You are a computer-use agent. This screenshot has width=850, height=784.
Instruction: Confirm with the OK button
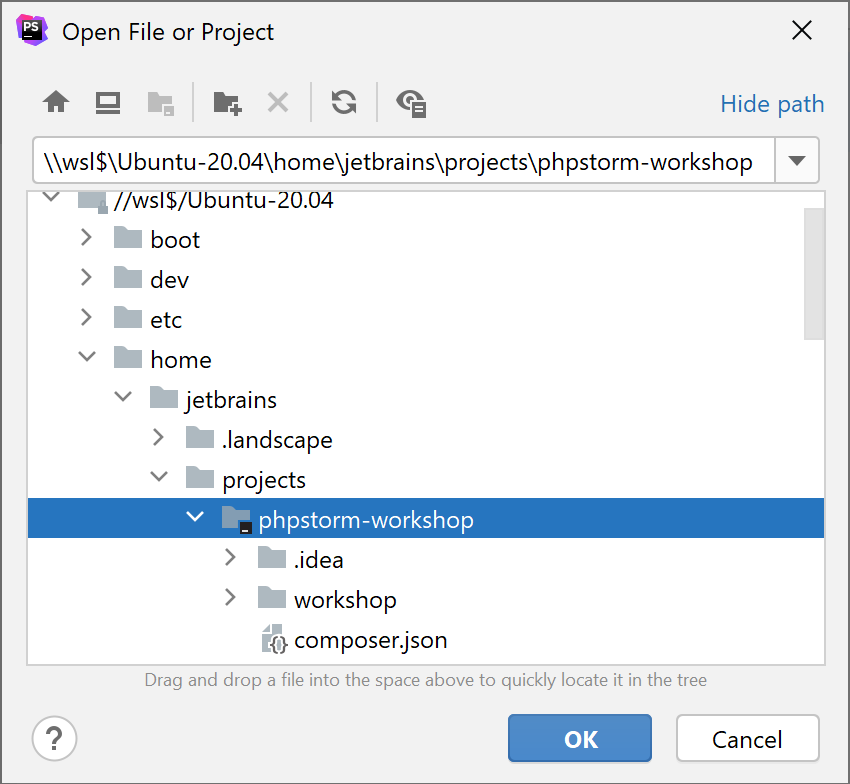(x=580, y=738)
